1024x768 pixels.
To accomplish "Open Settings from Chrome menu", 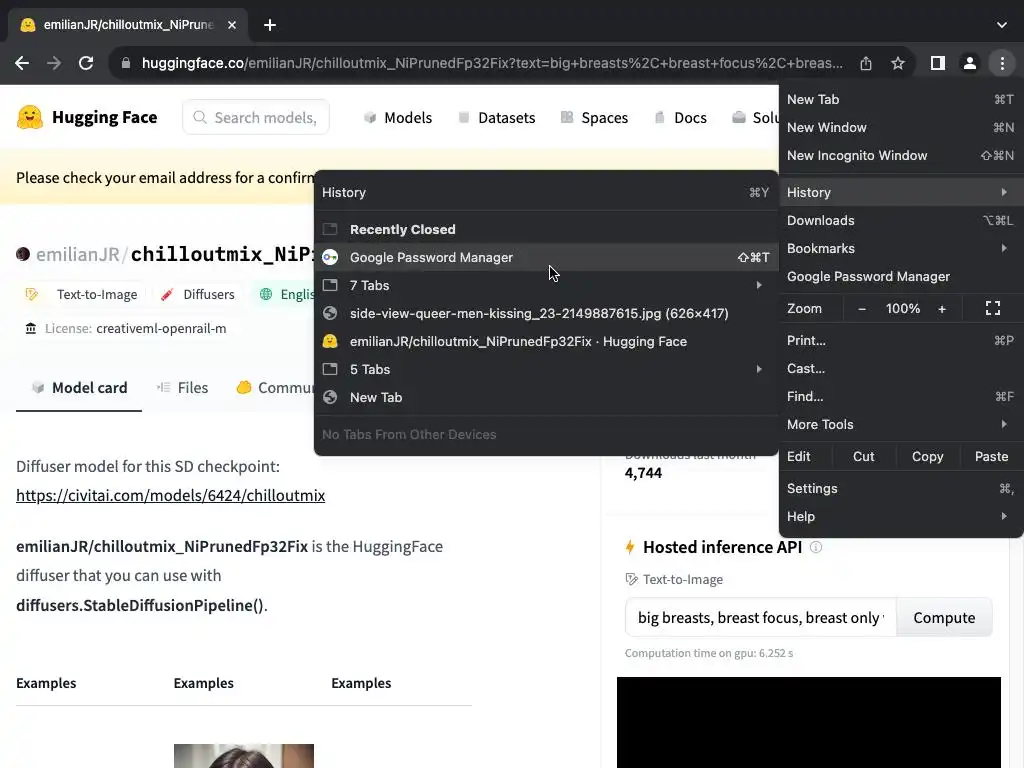I will click(x=901, y=488).
